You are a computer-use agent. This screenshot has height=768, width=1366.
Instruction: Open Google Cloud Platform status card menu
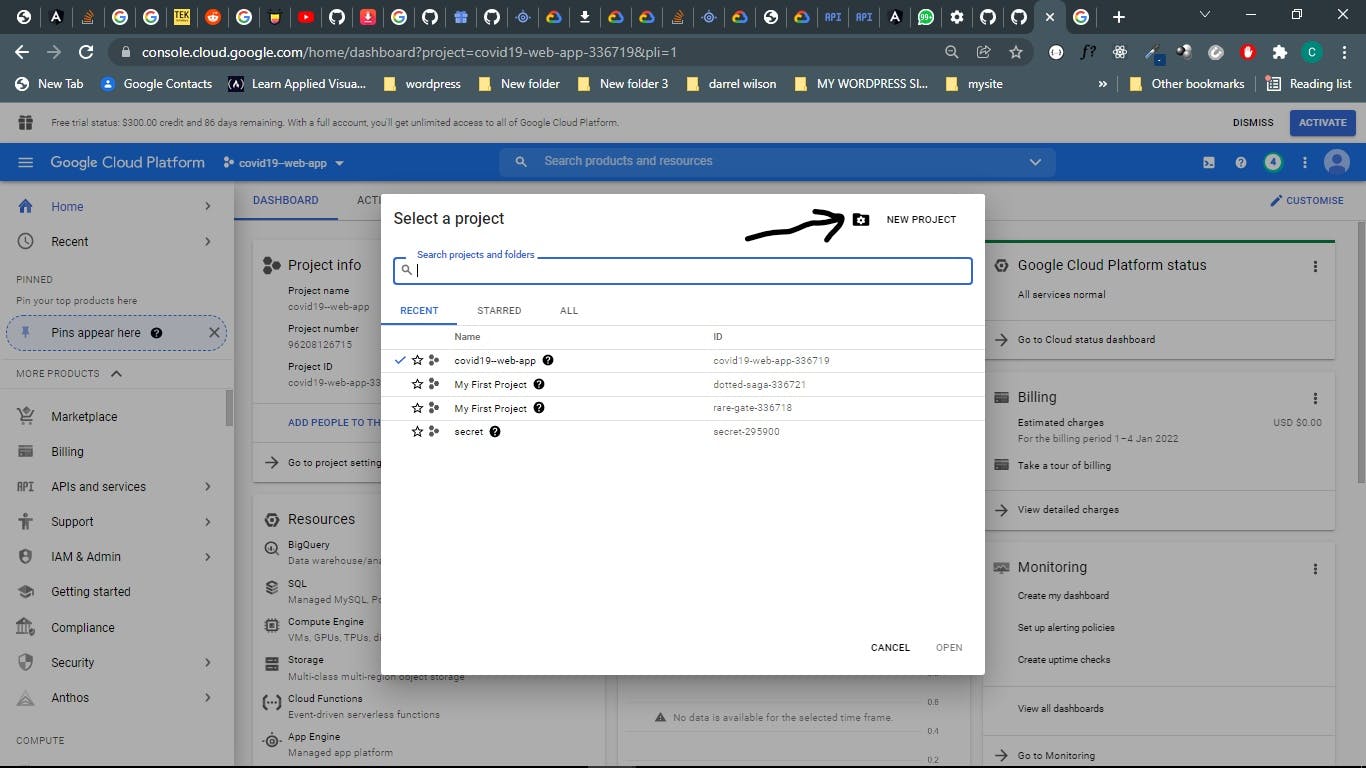pos(1315,266)
